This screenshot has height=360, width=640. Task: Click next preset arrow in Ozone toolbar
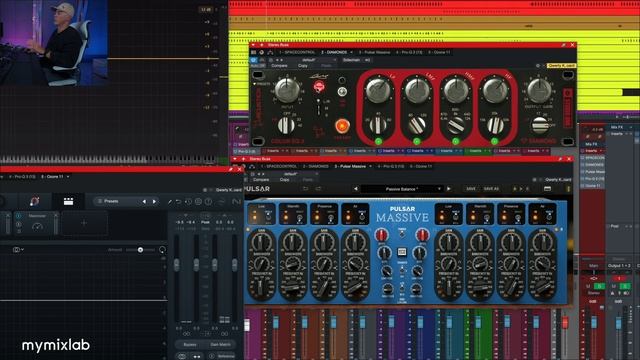[154, 201]
